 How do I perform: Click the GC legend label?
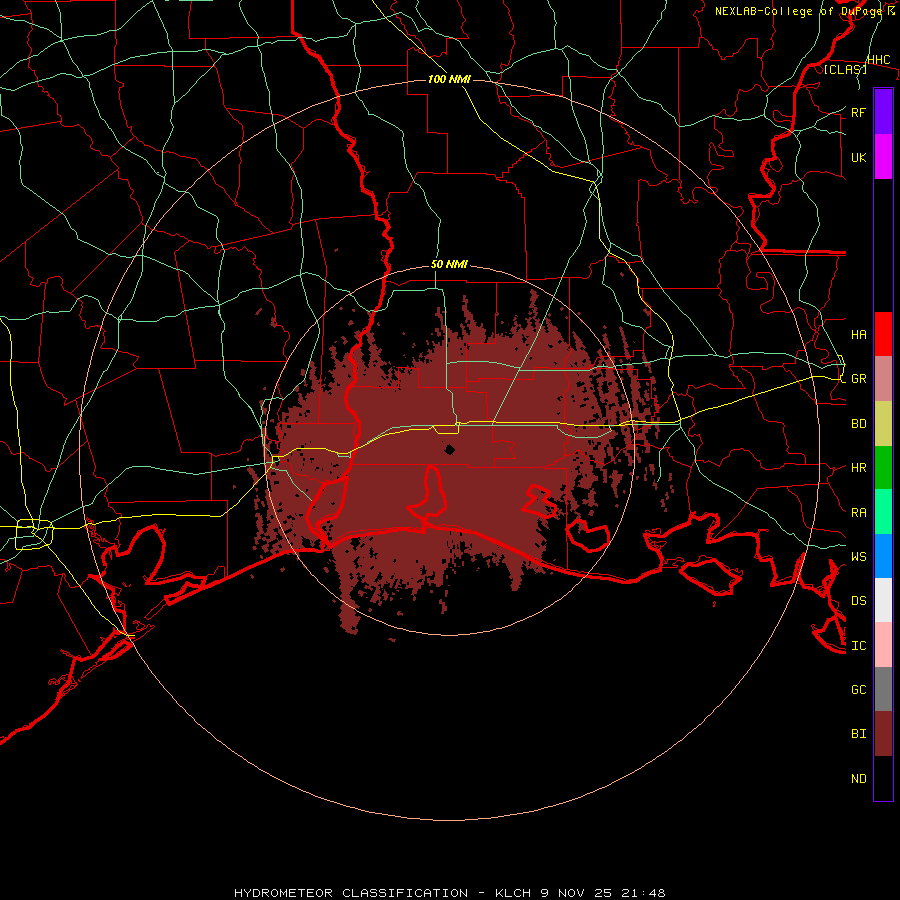pos(858,689)
